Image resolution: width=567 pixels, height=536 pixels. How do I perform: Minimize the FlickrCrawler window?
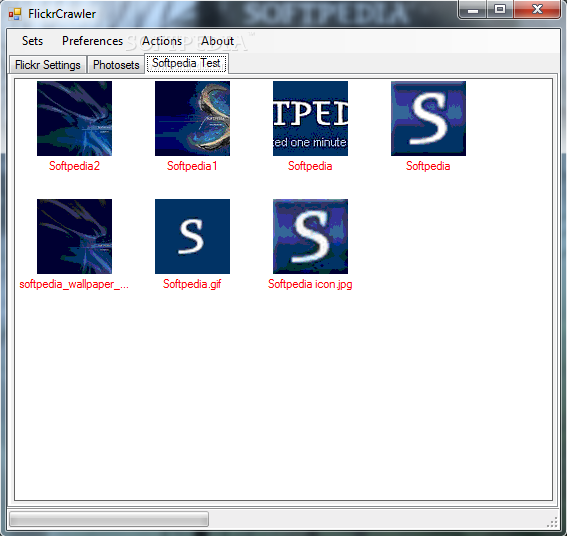(472, 9)
